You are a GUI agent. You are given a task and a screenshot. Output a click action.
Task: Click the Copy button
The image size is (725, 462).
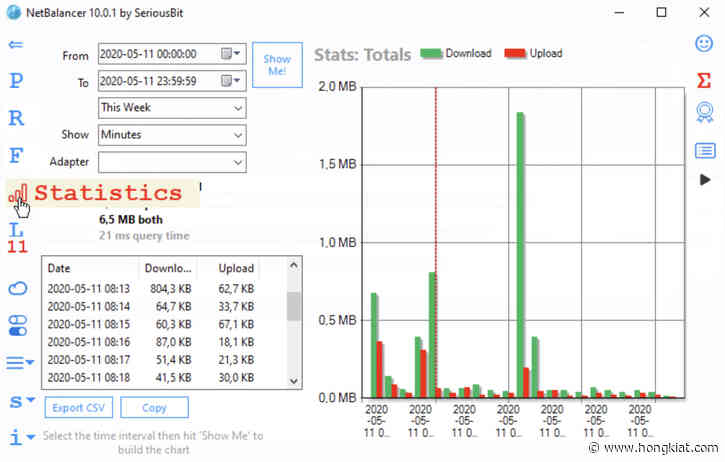click(x=154, y=407)
